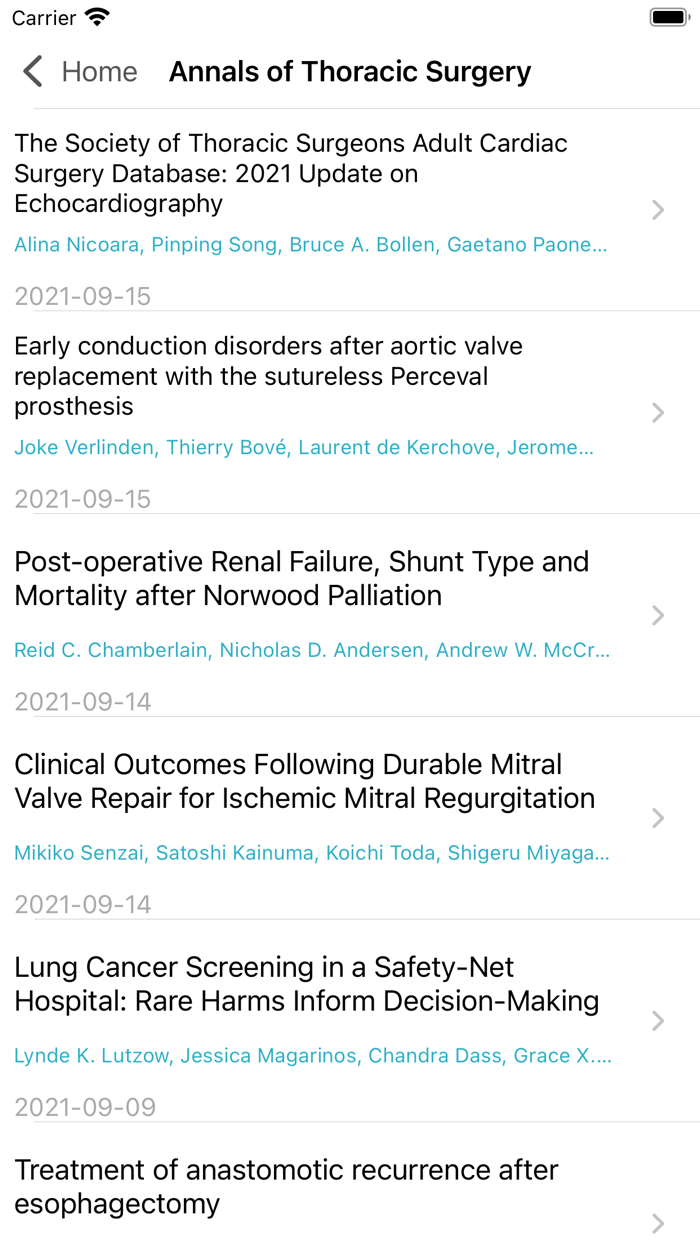Open the 2021 Update on Echocardiography article
This screenshot has height=1244, width=700.
coord(291,173)
